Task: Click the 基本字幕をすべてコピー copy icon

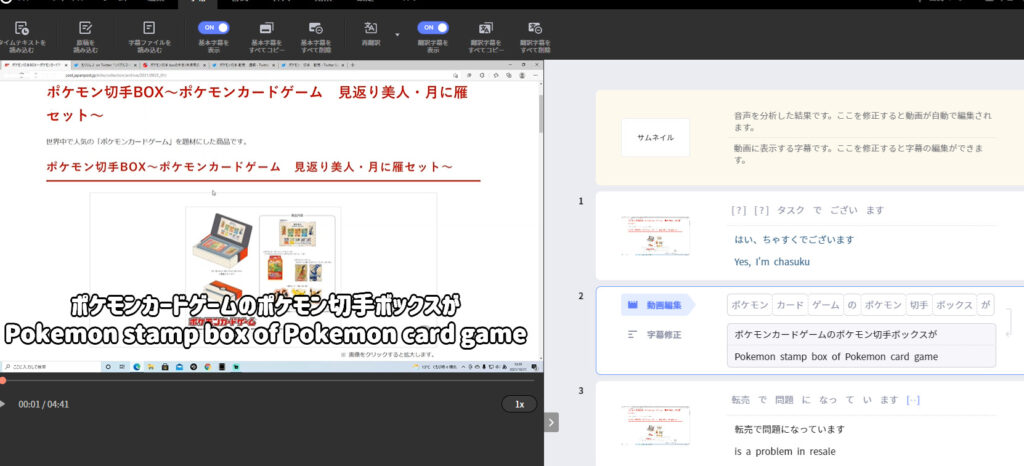Action: pos(266,28)
